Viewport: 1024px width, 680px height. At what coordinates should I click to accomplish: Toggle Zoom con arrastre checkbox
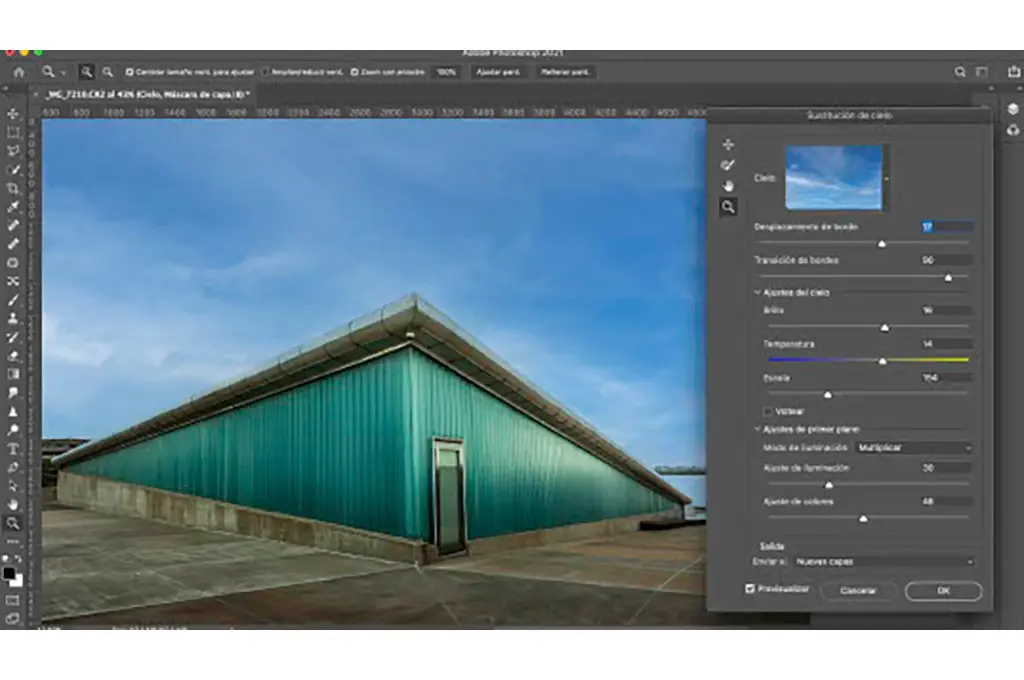[x=355, y=72]
